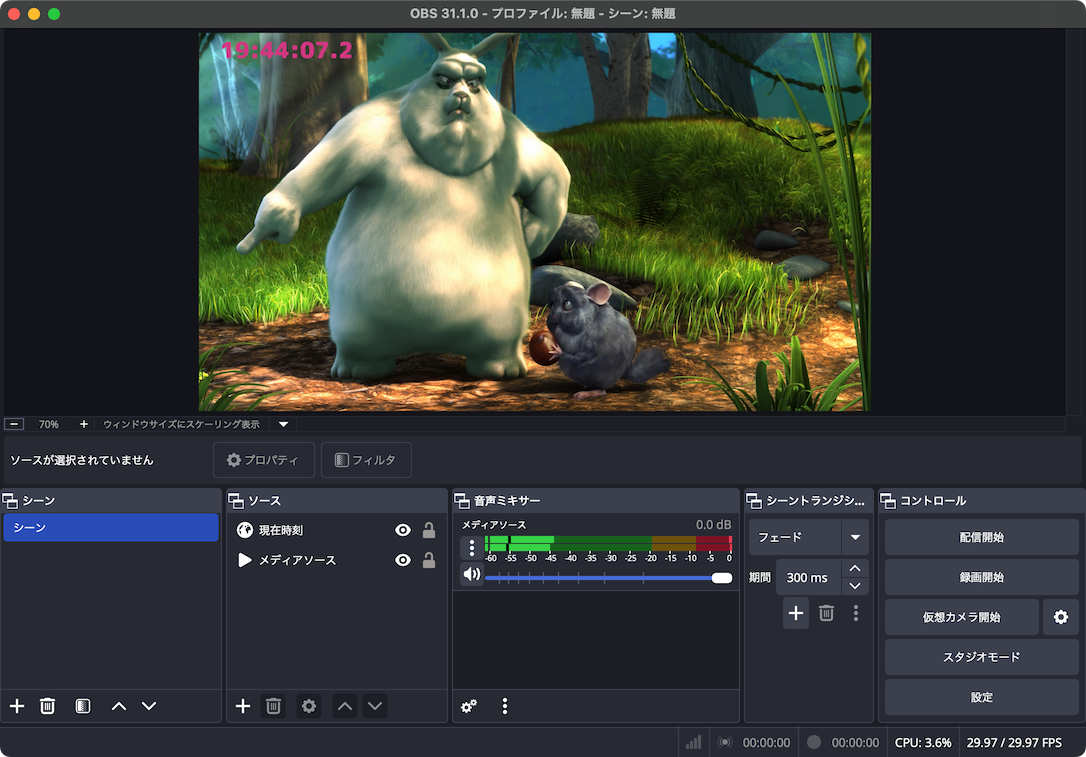
Task: Remove the selected scene transition
Action: point(826,613)
